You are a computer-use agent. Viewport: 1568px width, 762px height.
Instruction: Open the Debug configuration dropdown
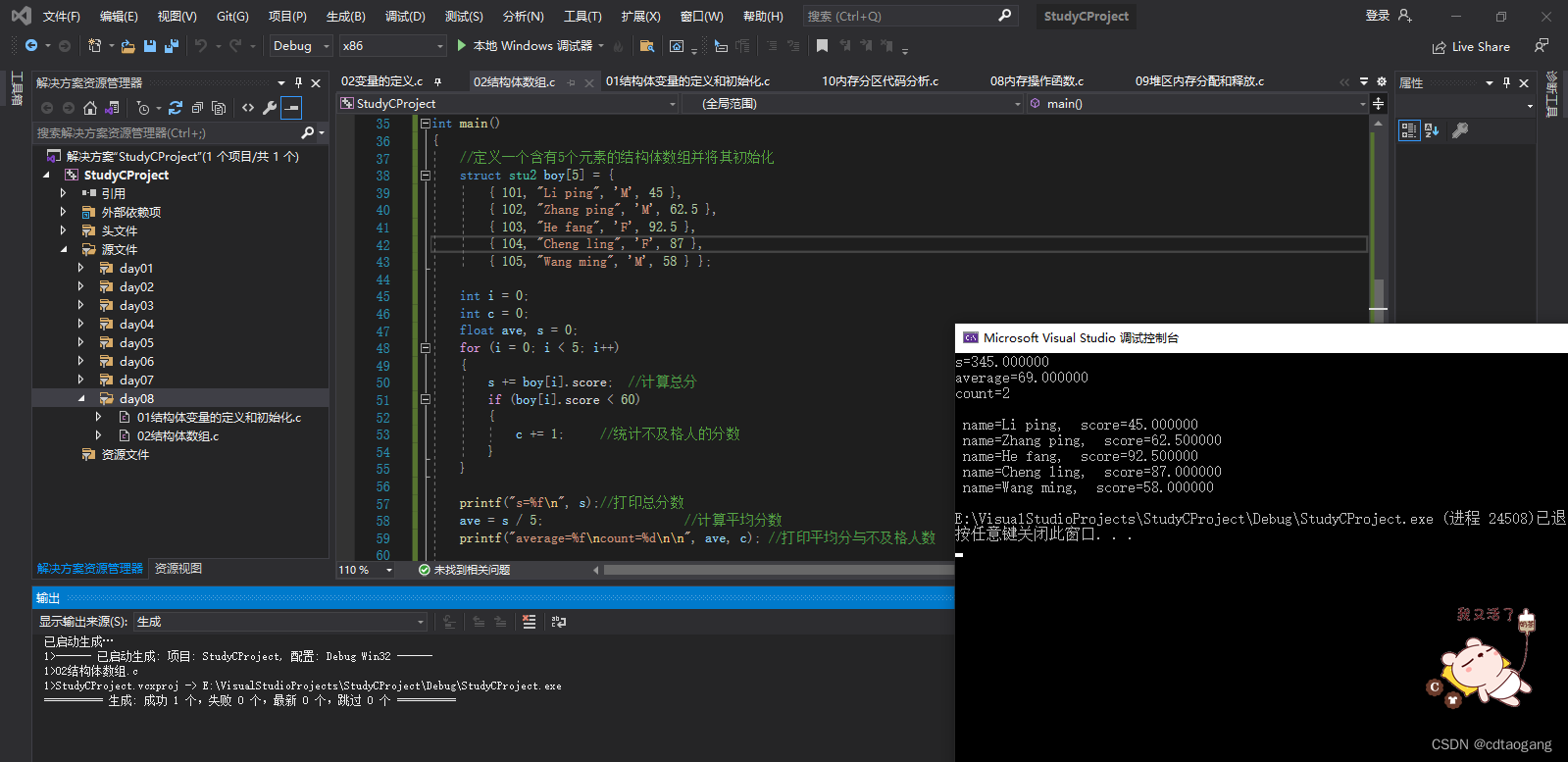(x=301, y=46)
